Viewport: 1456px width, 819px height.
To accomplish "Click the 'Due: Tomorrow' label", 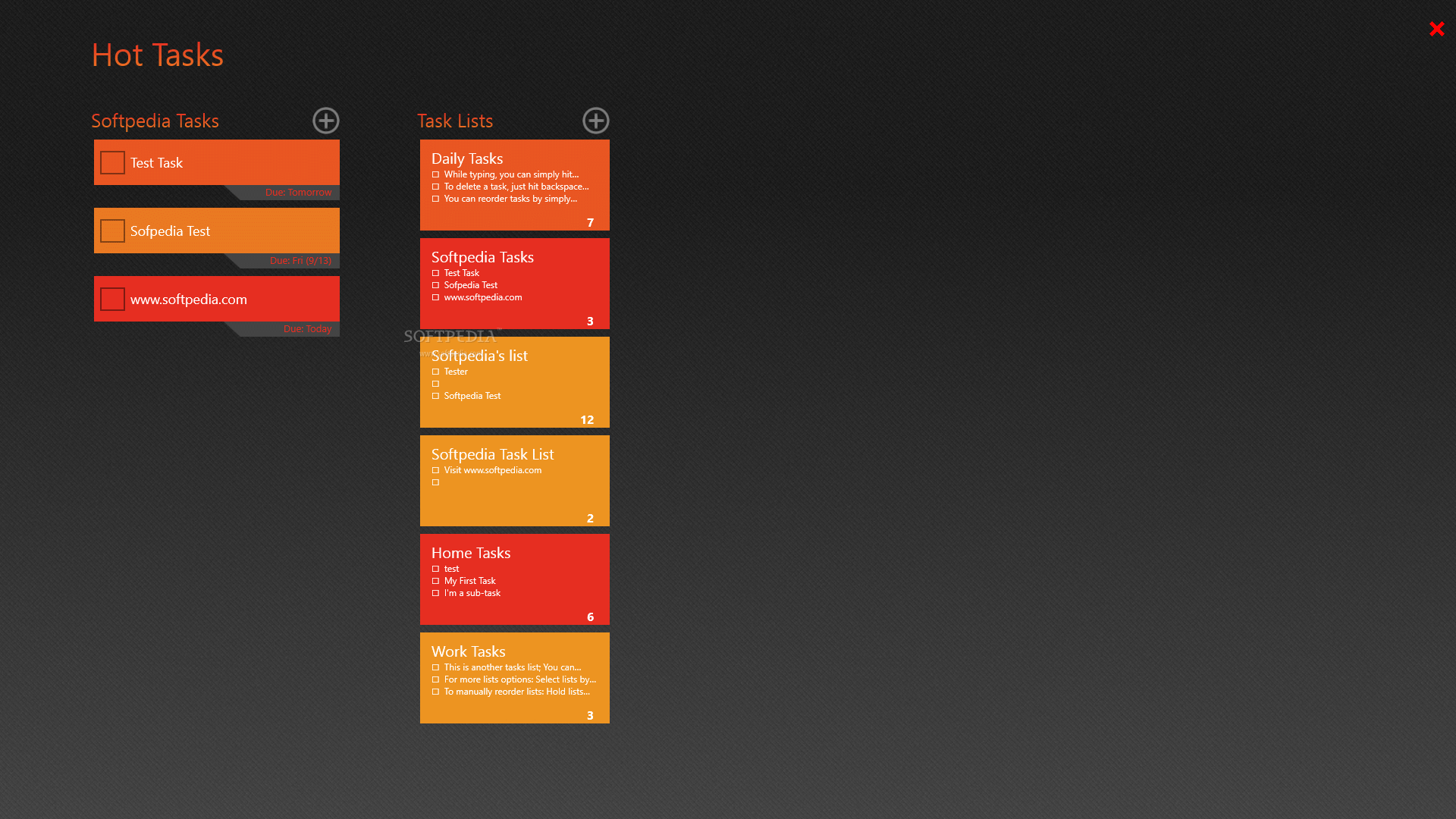I will click(x=298, y=193).
